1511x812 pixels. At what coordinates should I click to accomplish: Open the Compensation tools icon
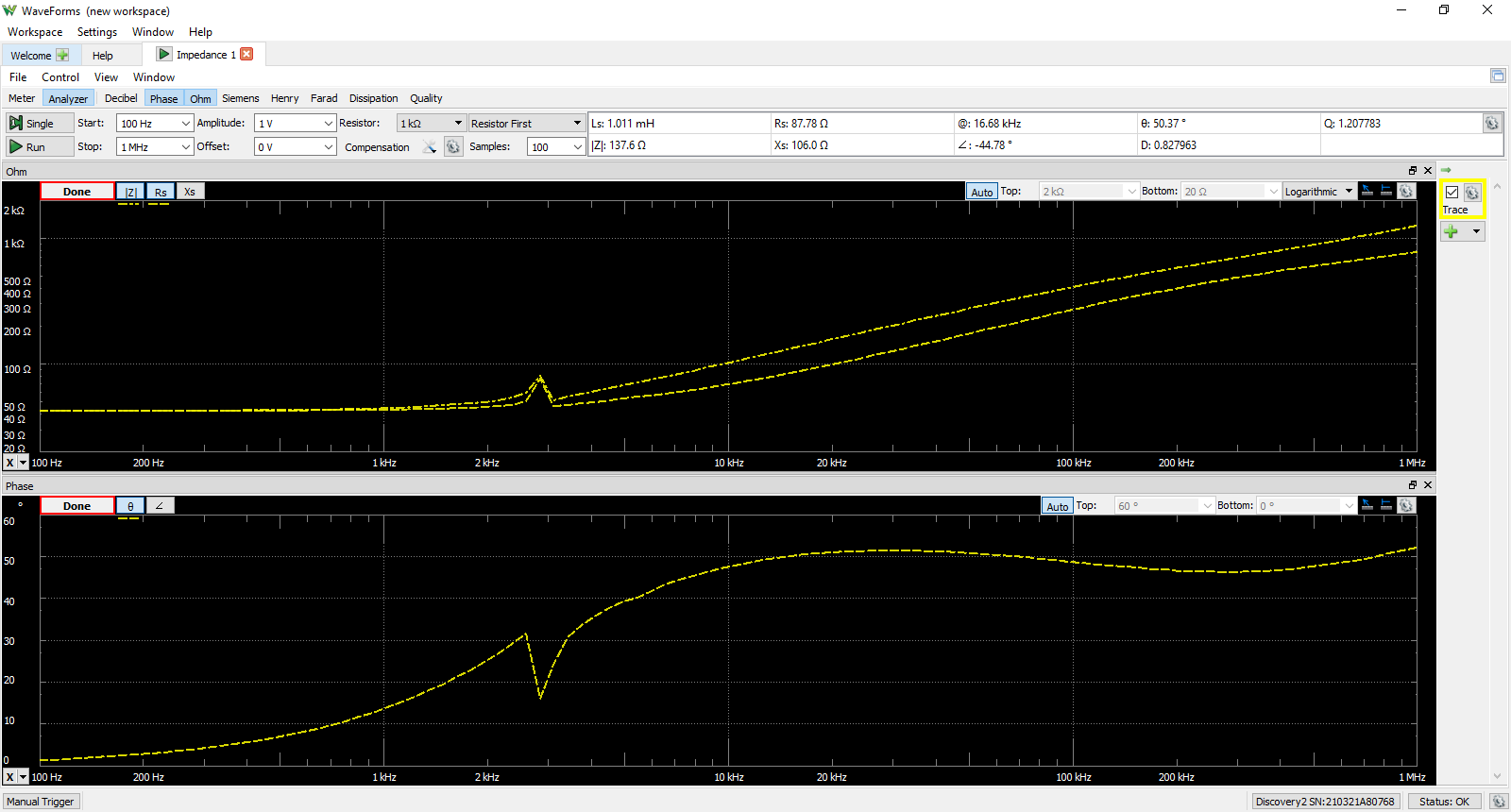pos(430,147)
